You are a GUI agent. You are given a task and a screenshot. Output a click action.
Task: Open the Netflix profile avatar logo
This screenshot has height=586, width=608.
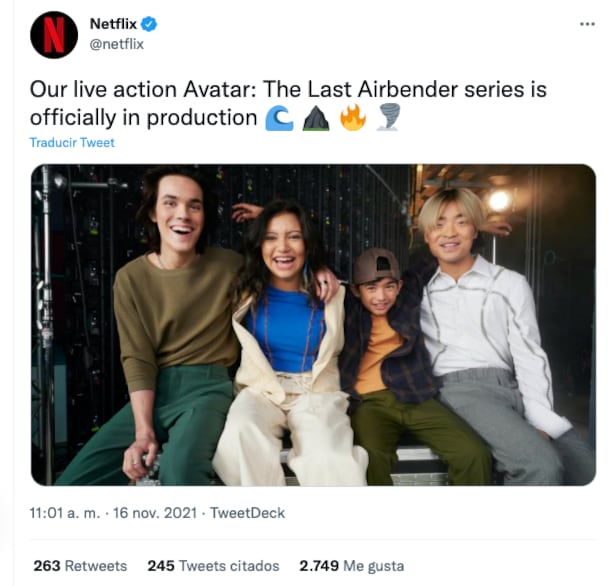coord(54,35)
